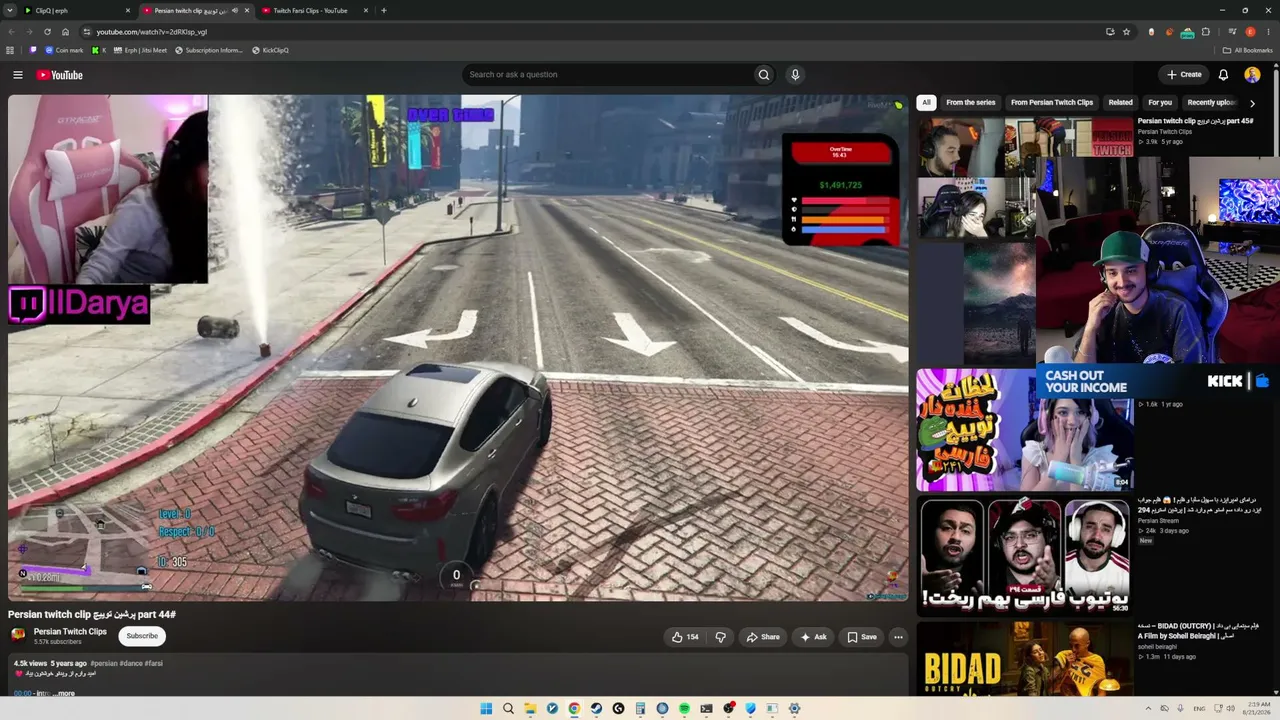Click the Chrome profile avatar in toolbar
Screen dimensions: 1280x720
1250,32
